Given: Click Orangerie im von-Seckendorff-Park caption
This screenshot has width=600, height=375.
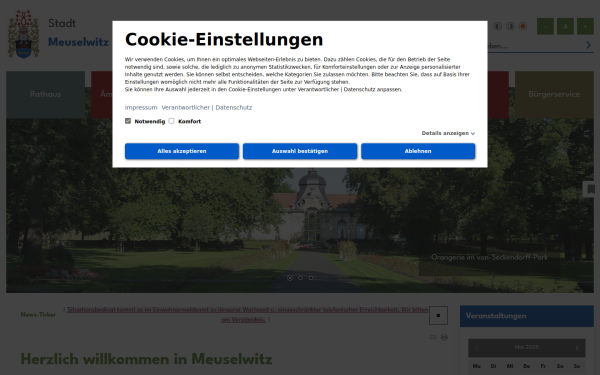Looking at the screenshot, I should click(x=489, y=257).
